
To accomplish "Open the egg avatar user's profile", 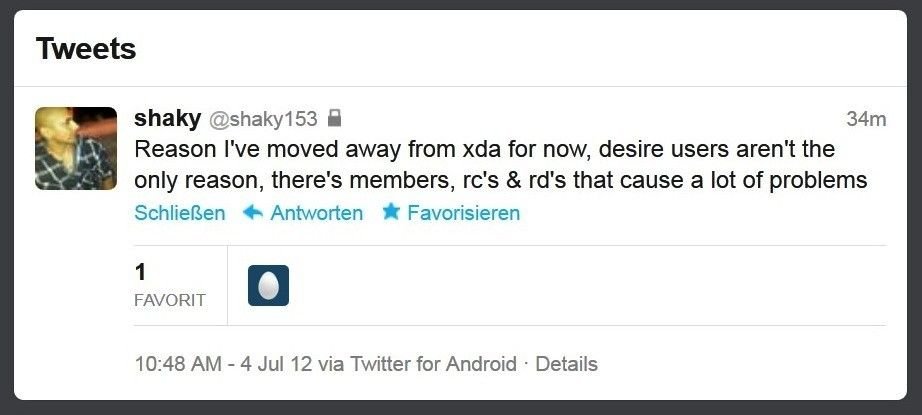I will pos(268,285).
